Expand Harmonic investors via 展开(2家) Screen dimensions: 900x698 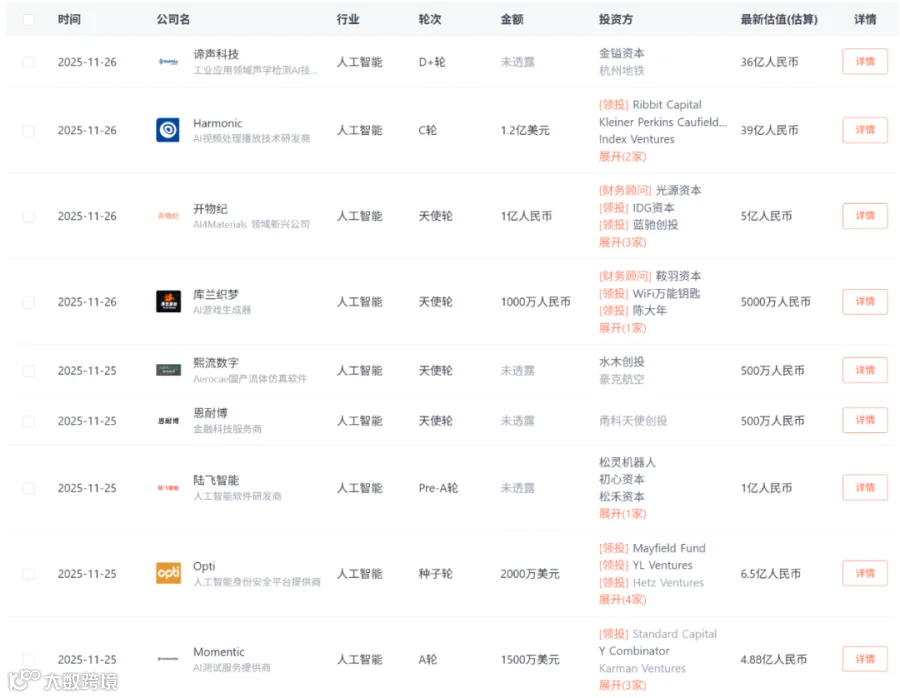[x=622, y=157]
